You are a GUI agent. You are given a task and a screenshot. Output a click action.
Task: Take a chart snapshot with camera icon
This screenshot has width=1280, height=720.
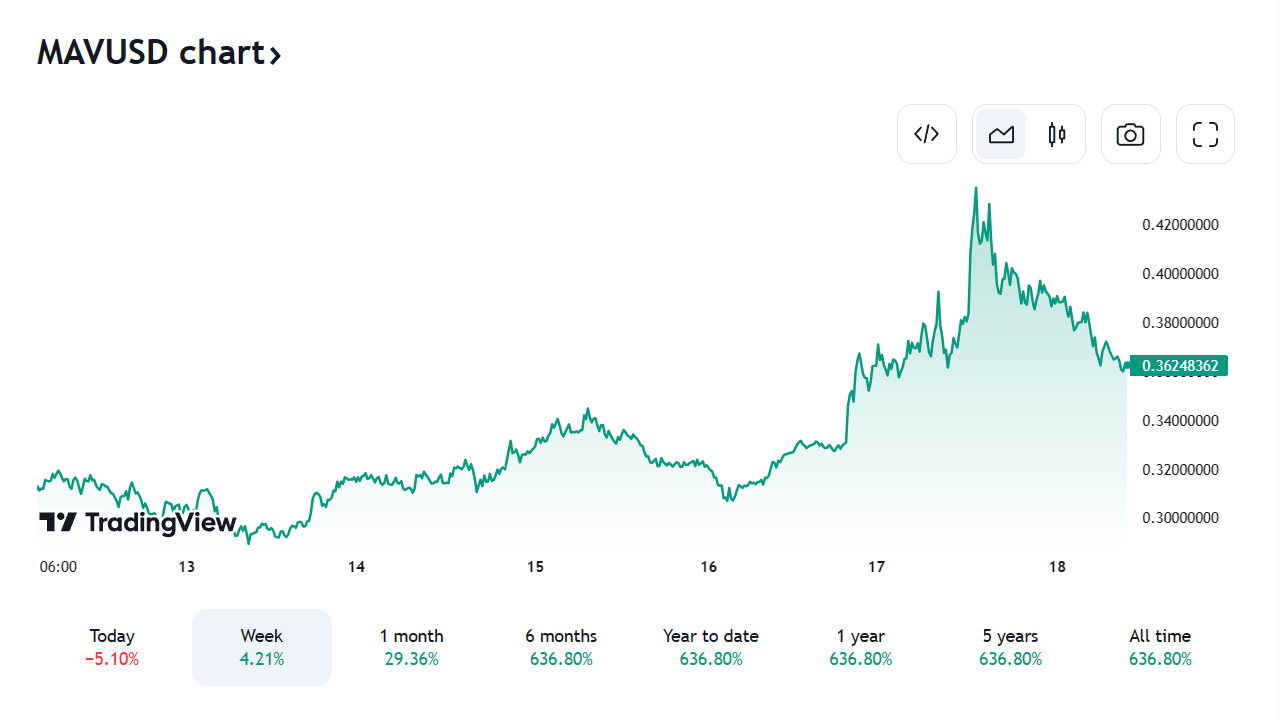click(1131, 134)
